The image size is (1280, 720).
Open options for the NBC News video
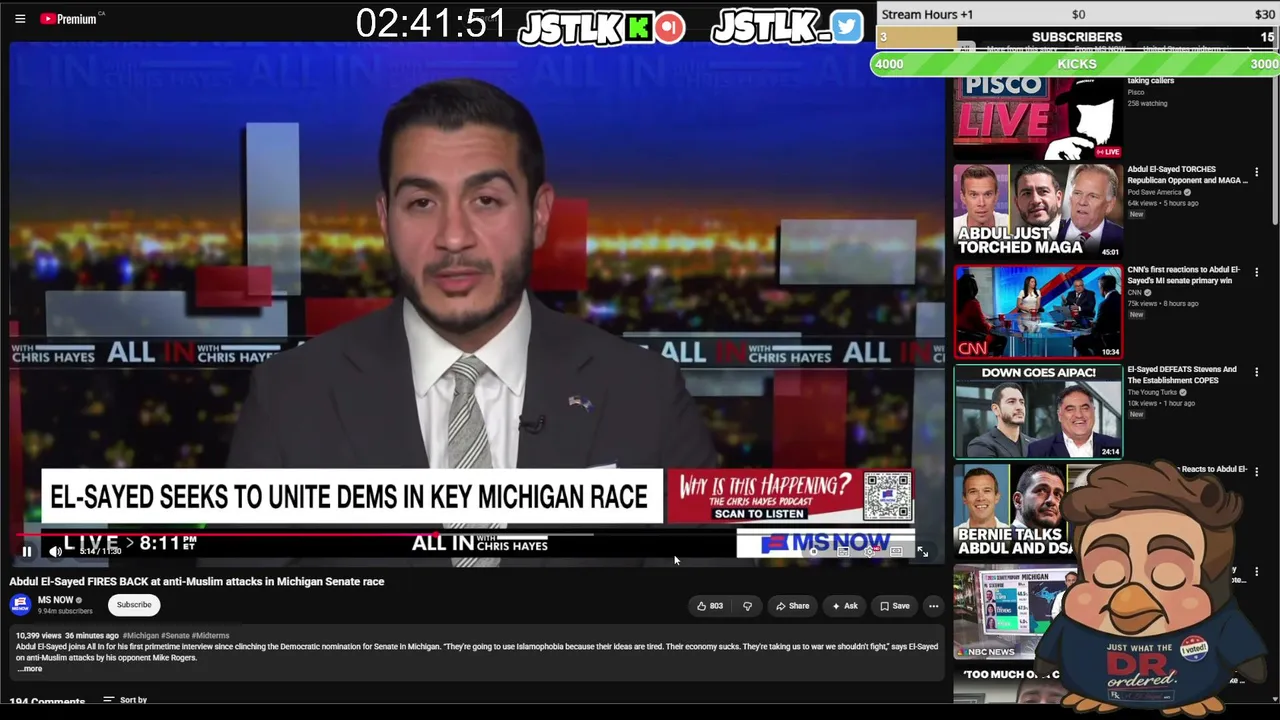1256,572
